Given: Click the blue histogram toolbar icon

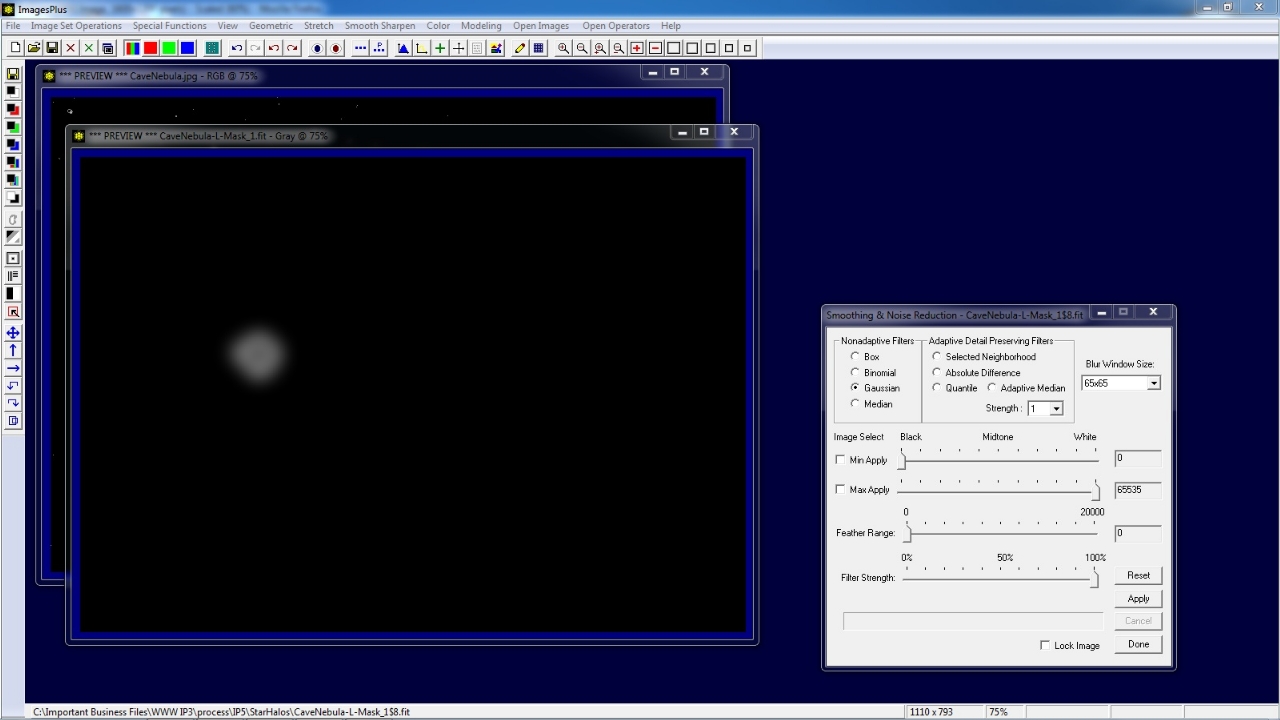Looking at the screenshot, I should point(403,48).
